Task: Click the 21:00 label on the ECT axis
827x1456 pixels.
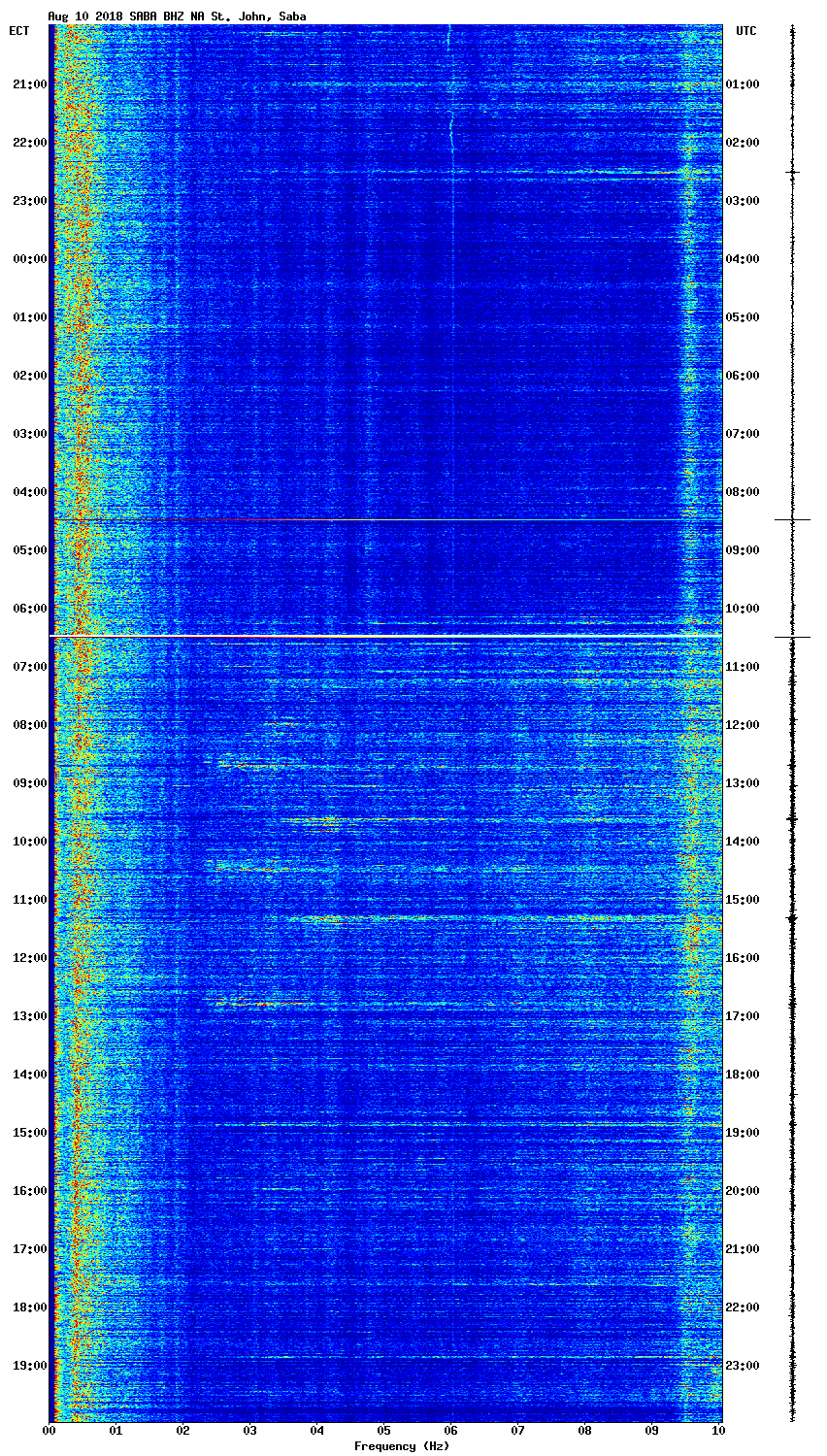Action: pyautogui.click(x=30, y=84)
